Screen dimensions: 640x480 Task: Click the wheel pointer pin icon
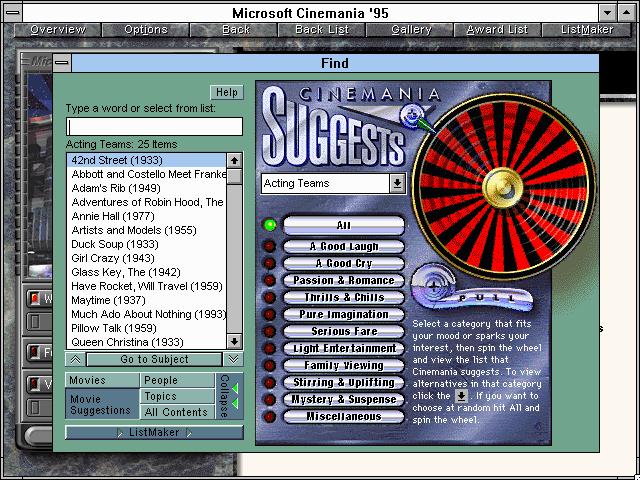tap(415, 118)
